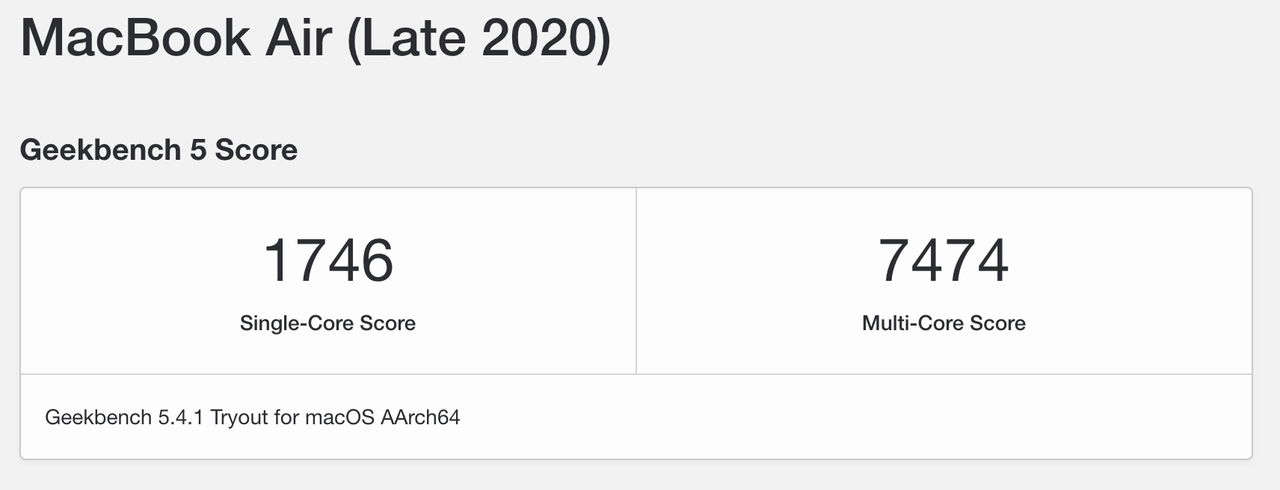Click the Single-Core Score label
This screenshot has height=490, width=1280.
click(x=328, y=323)
